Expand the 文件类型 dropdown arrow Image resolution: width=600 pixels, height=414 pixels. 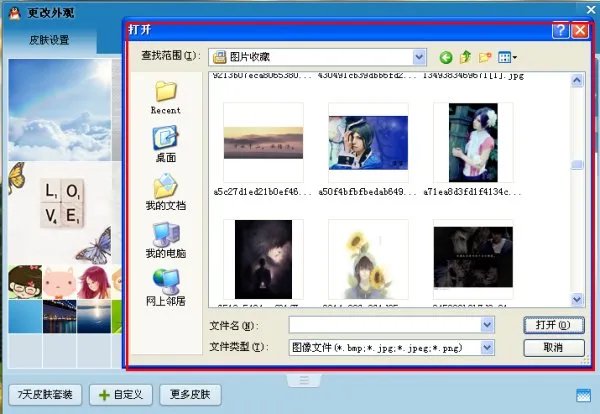coord(487,347)
